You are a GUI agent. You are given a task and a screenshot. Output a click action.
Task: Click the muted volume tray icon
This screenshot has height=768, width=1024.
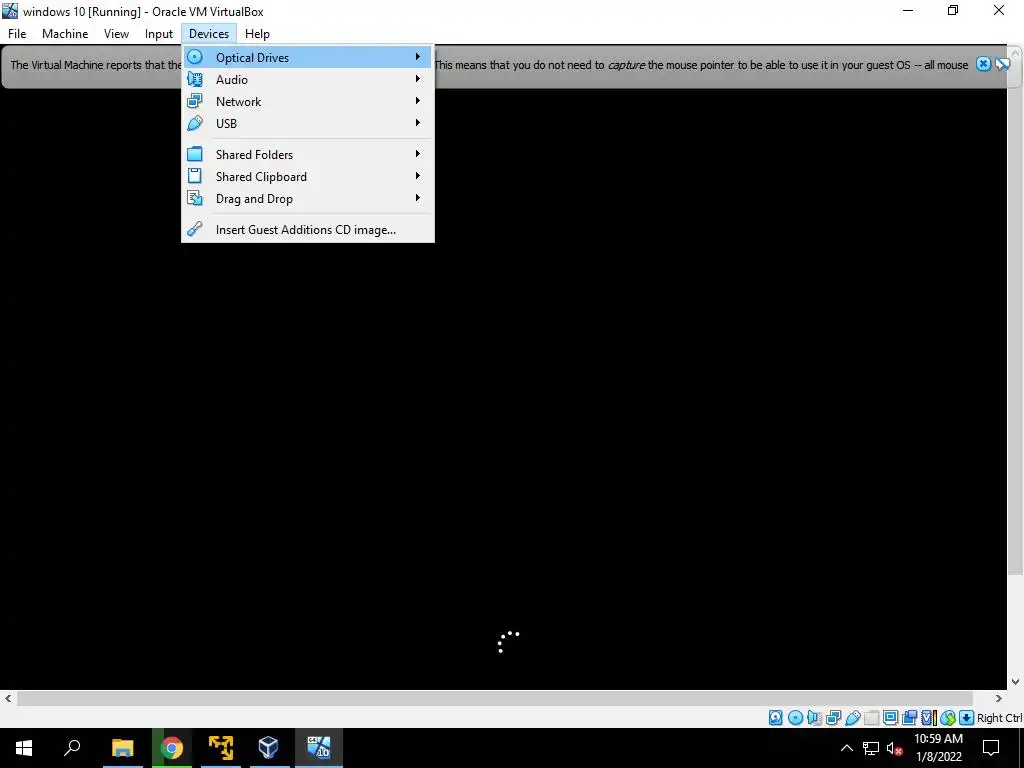coord(894,748)
